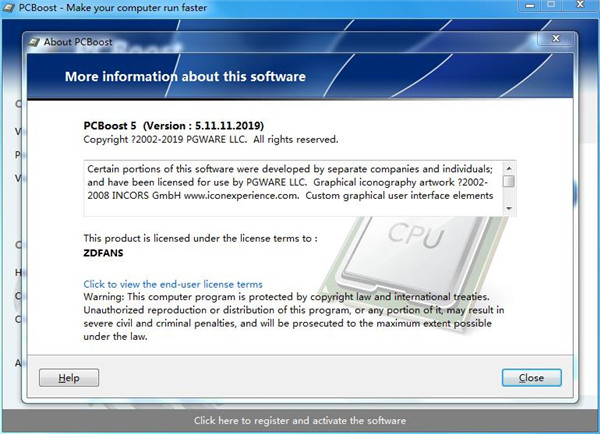Click the register and activate software bar
Image resolution: width=600 pixels, height=434 pixels.
pos(300,421)
